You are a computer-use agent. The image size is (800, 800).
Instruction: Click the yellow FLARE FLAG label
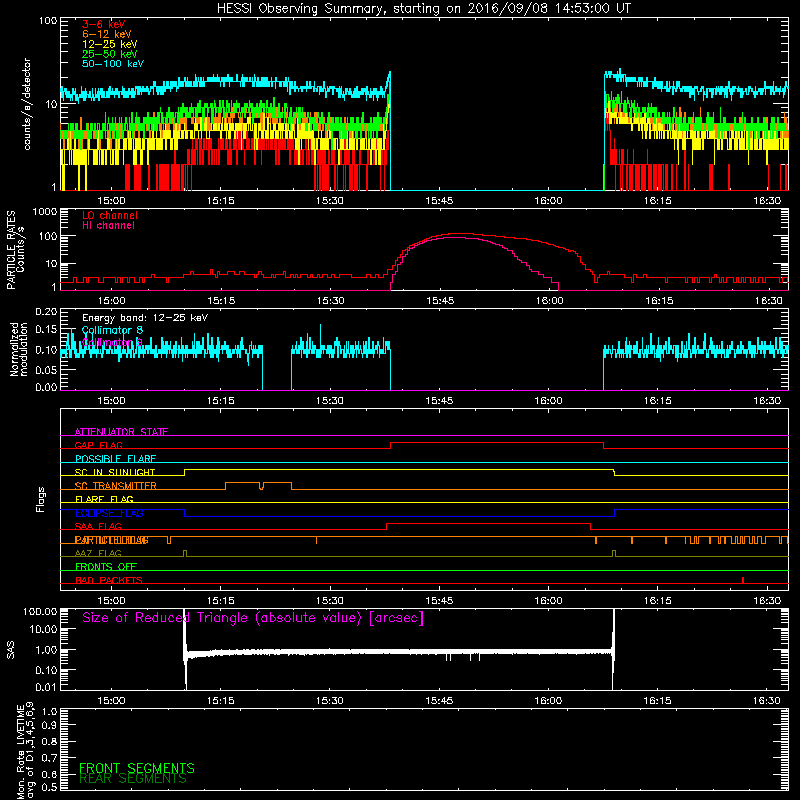pos(104,499)
